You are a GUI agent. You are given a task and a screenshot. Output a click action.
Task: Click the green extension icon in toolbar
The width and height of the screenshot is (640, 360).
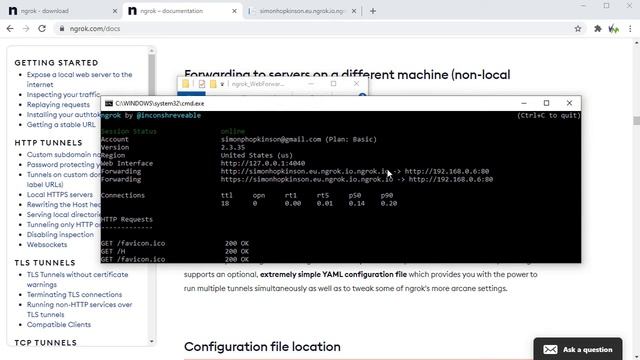[613, 29]
